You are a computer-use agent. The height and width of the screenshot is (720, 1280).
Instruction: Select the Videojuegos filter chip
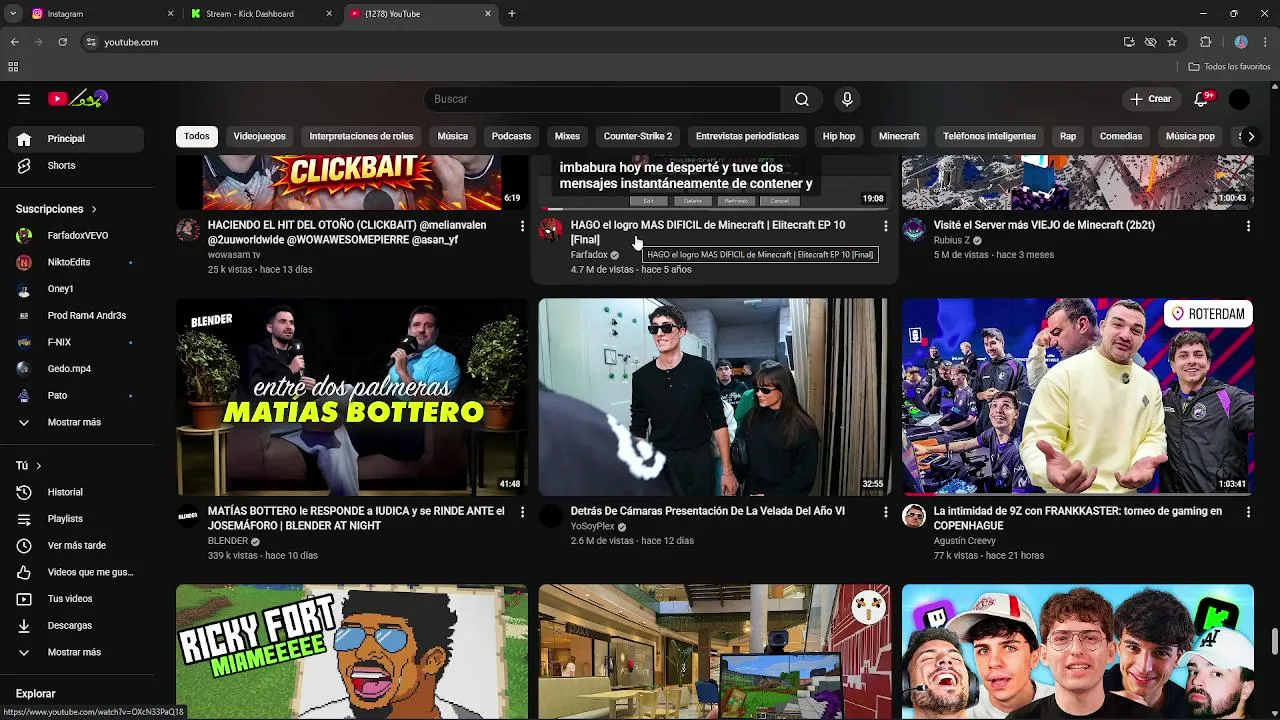click(x=259, y=136)
